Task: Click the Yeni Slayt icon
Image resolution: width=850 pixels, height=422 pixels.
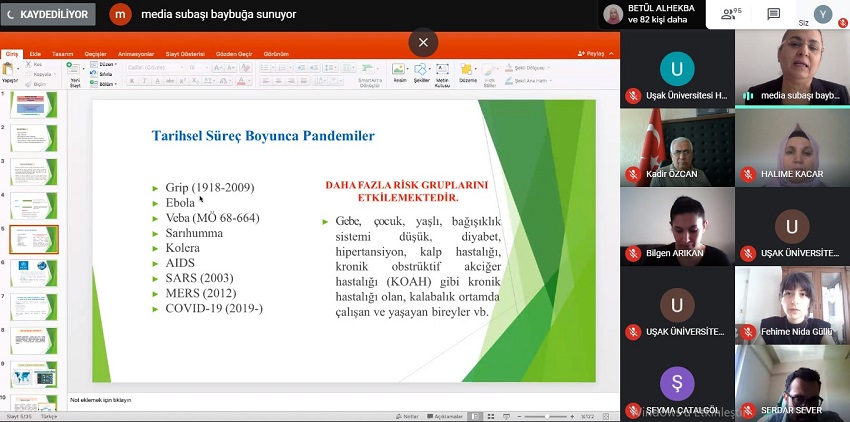Action: point(73,73)
